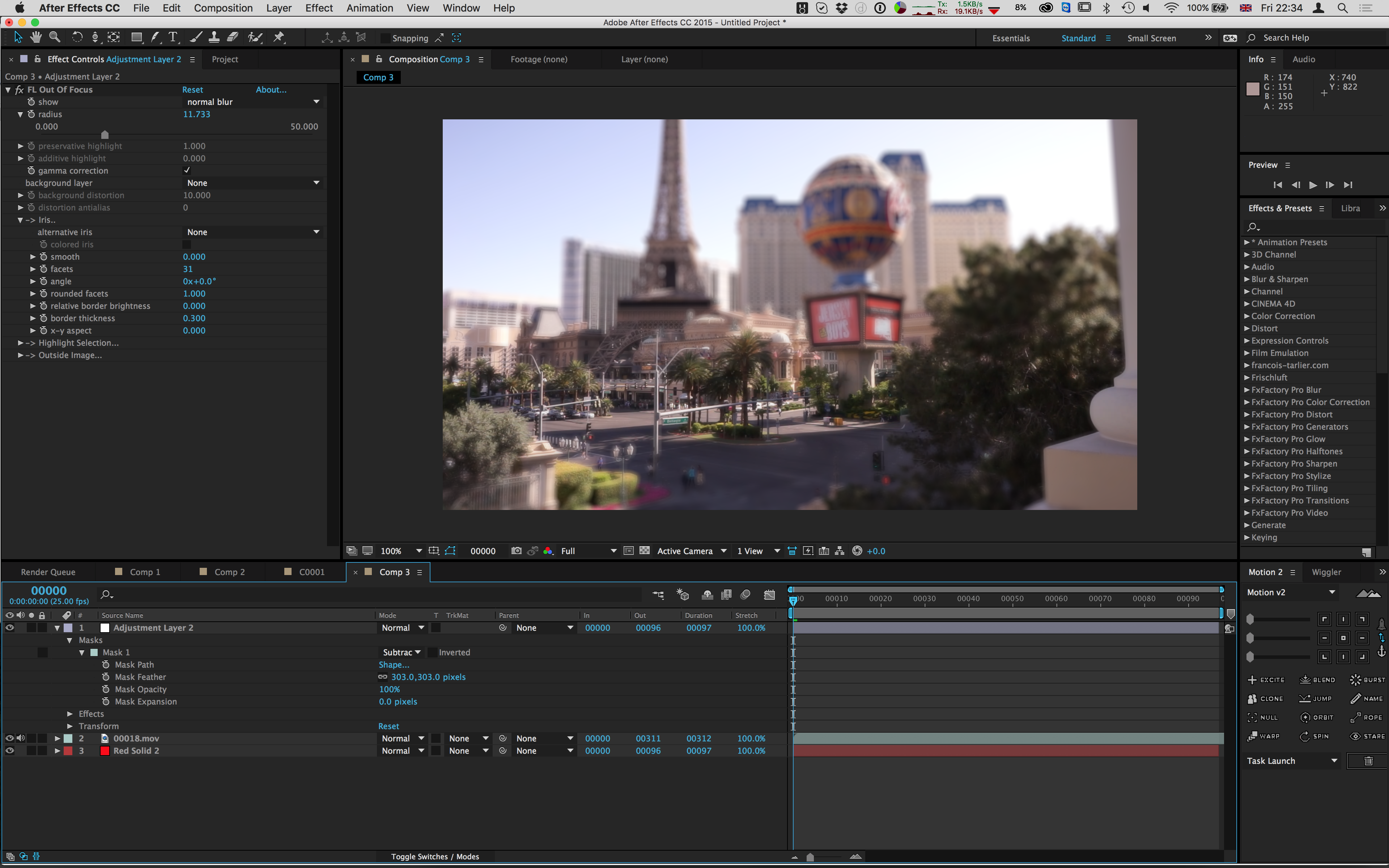This screenshot has height=868, width=1389.
Task: Select the Rotation tool in toolbar
Action: coord(77,38)
